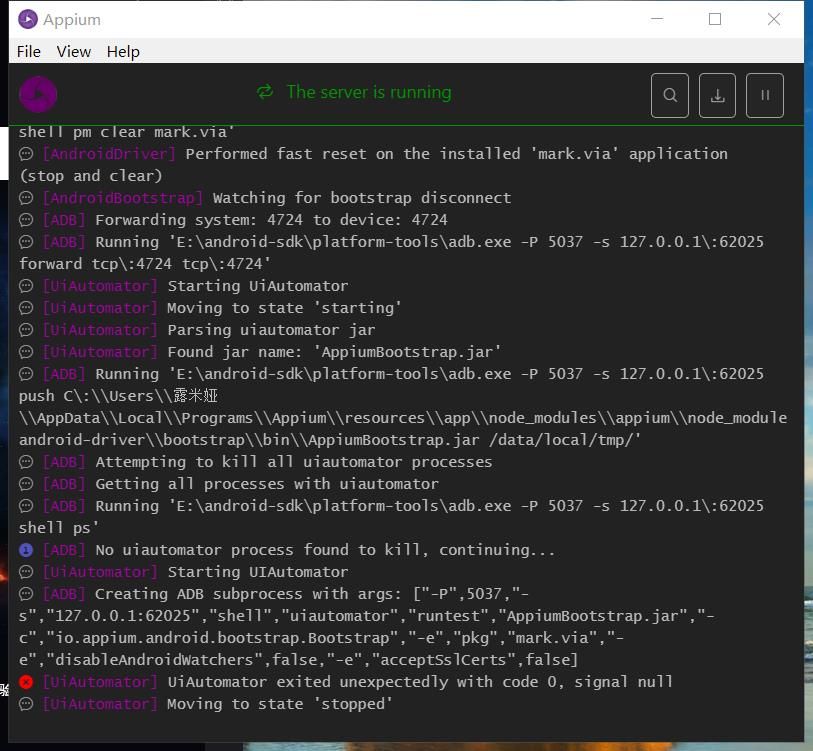Screen dimensions: 813x751
Task: Click the download raw logs button
Action: tap(717, 96)
